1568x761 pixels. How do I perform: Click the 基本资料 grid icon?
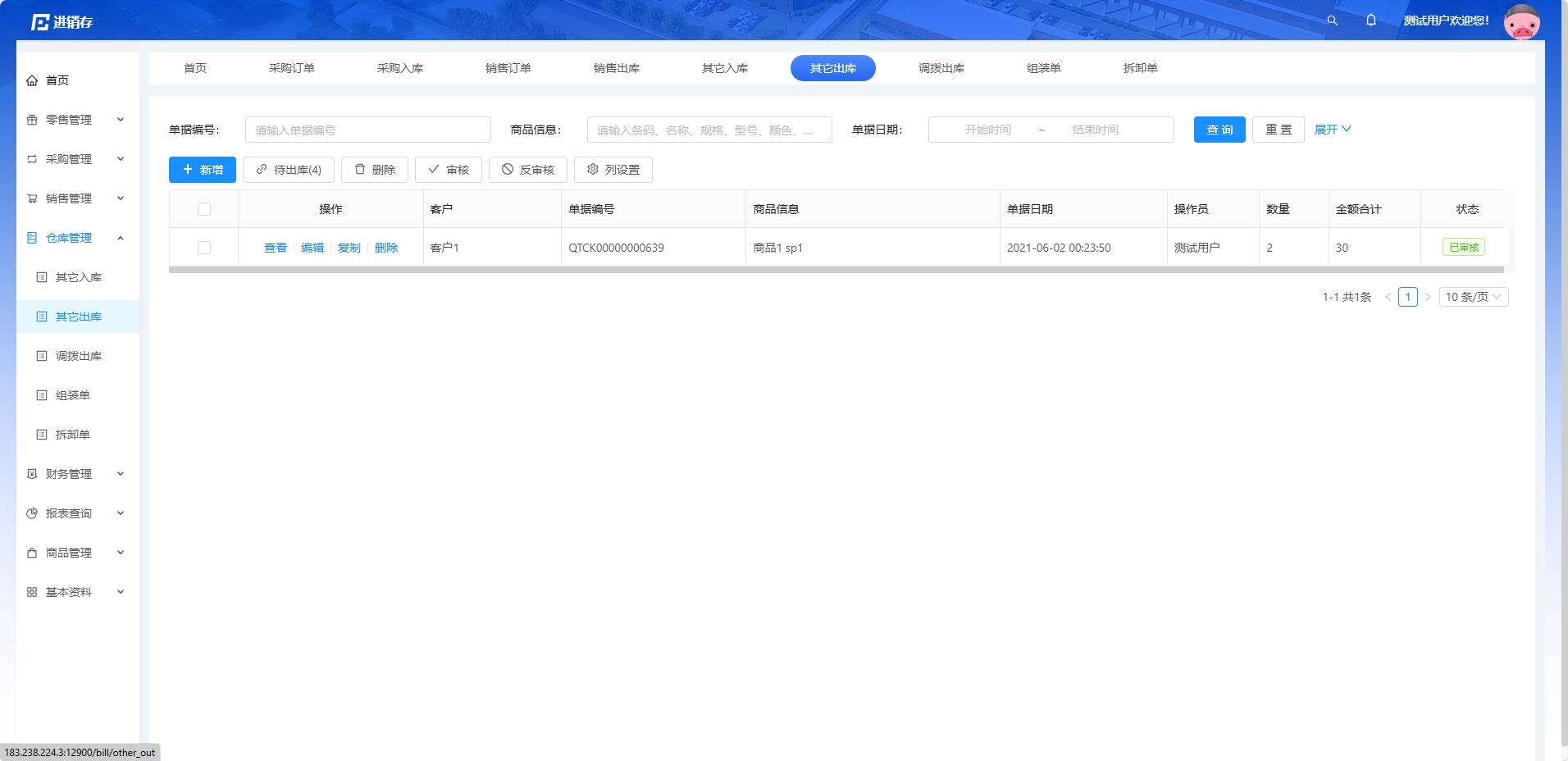tap(32, 592)
